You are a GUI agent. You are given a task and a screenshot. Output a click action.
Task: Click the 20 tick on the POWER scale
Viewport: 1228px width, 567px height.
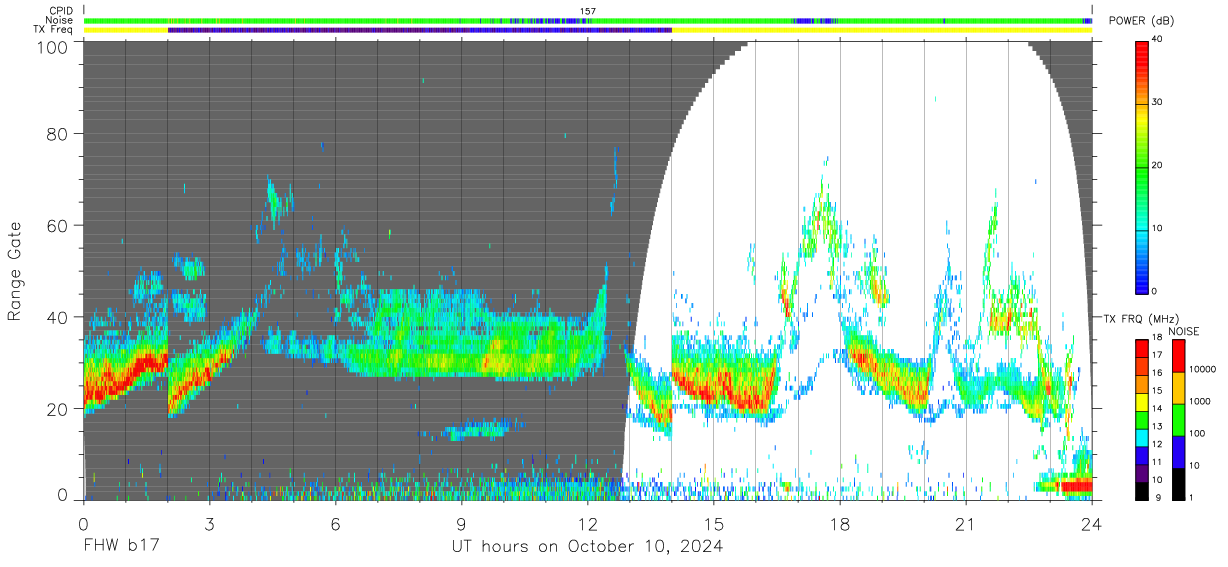tap(1158, 166)
